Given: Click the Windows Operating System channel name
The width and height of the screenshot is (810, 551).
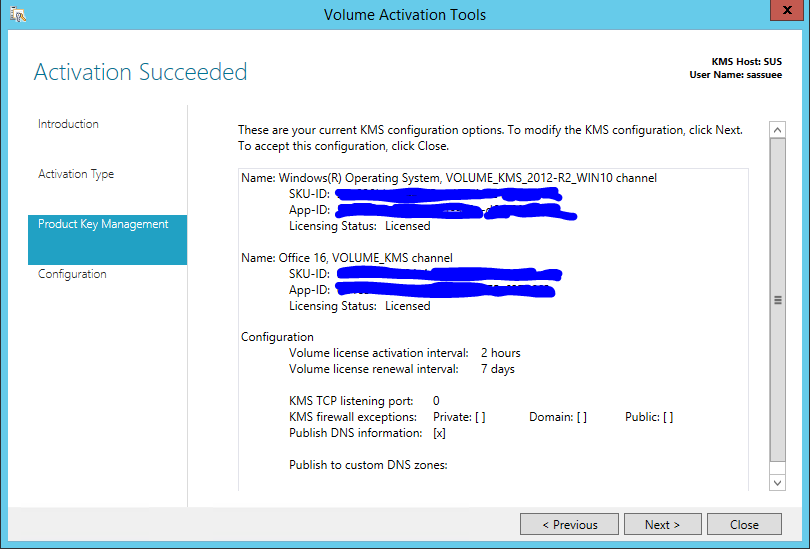Looking at the screenshot, I should tap(449, 178).
